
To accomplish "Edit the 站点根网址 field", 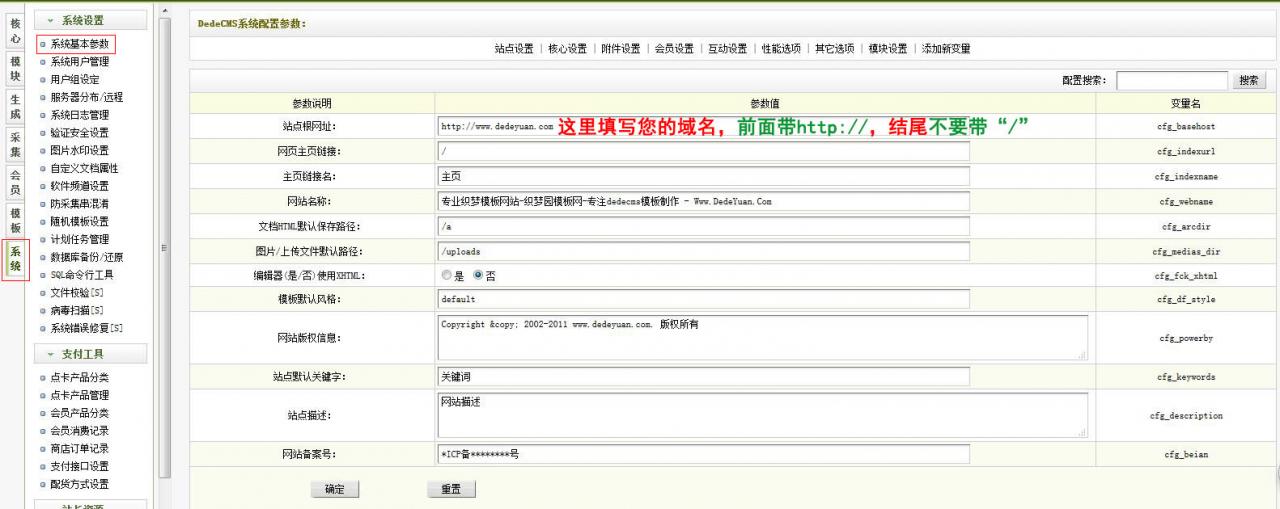I will pos(704,127).
